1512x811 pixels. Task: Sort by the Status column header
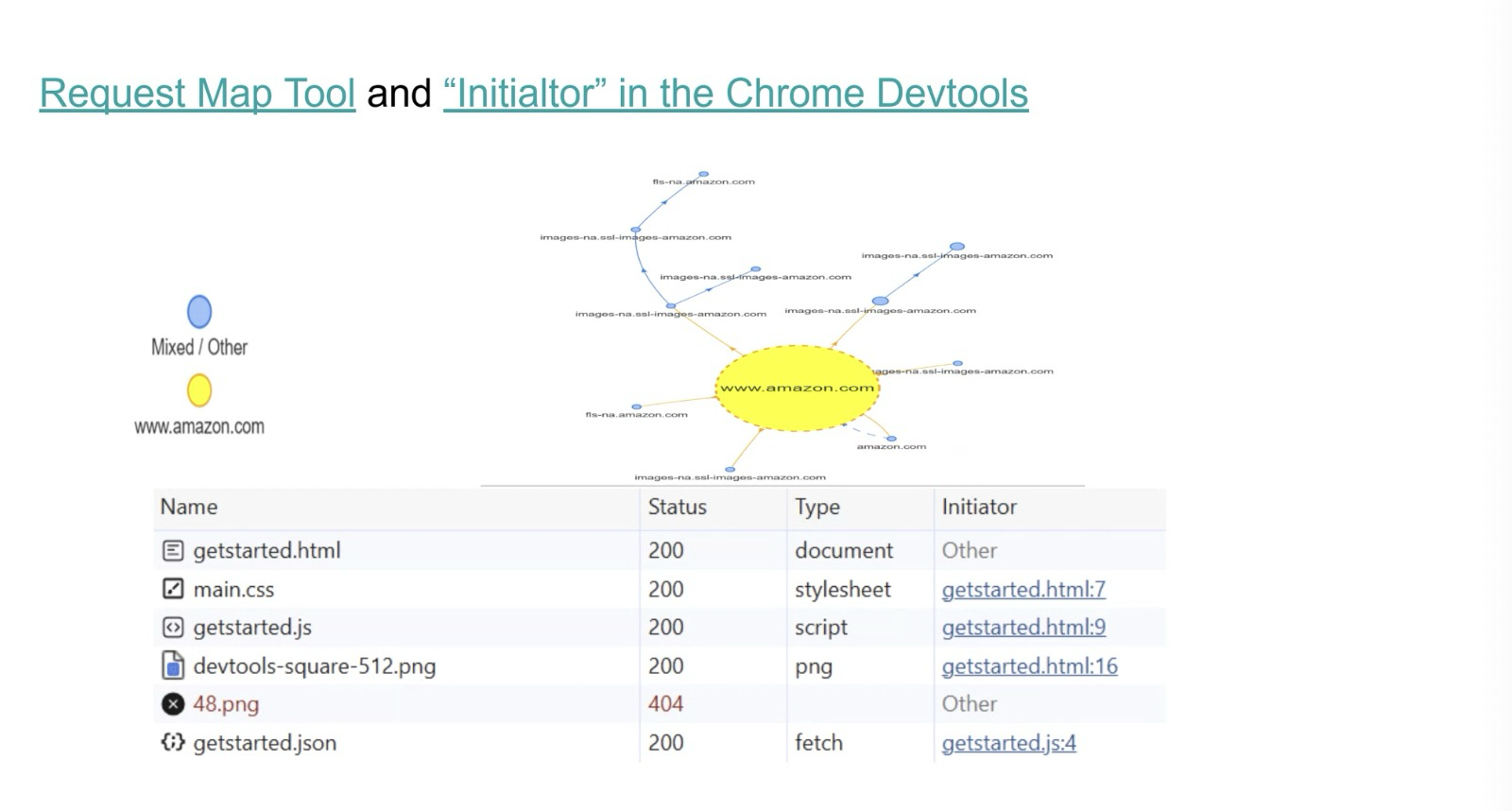(x=677, y=507)
